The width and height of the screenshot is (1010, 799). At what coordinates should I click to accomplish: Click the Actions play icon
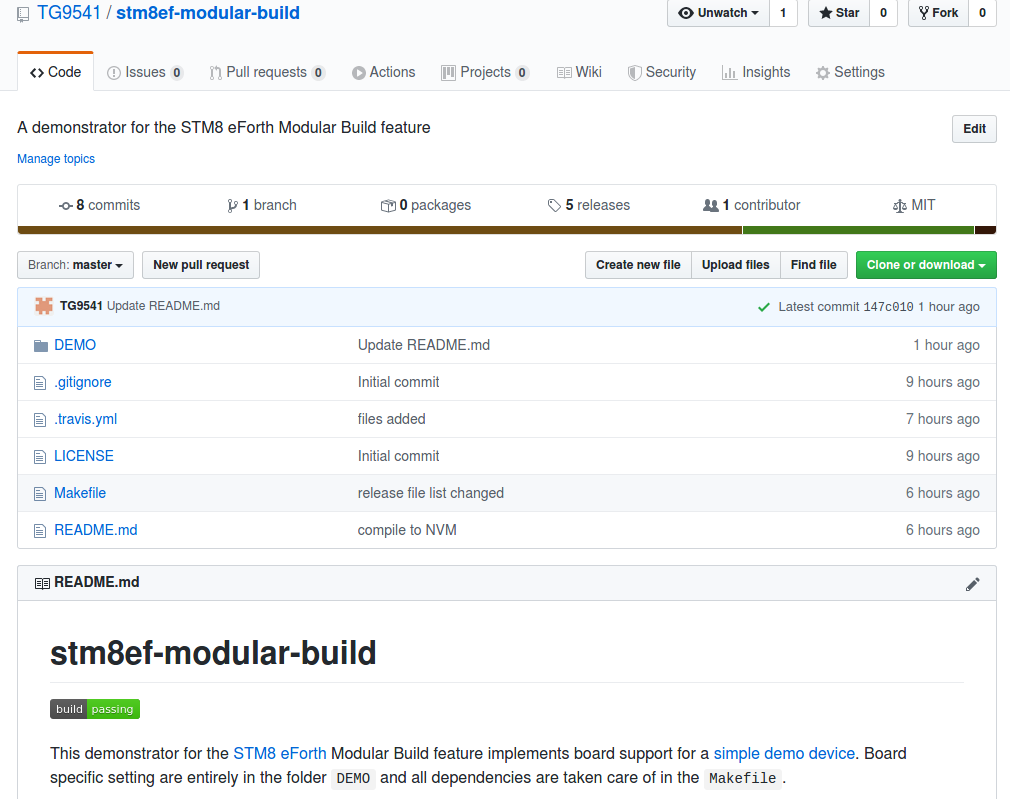(x=359, y=73)
